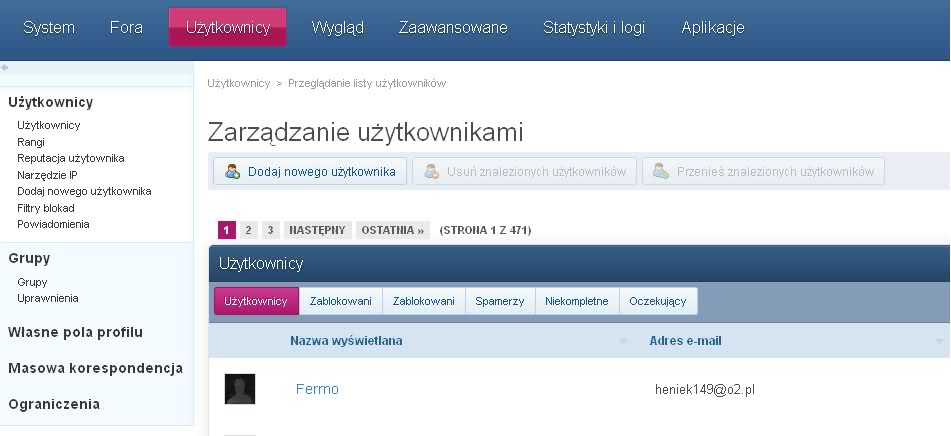Expand 'Własne pola profilu' sidebar section
951x436 pixels.
(x=75, y=332)
